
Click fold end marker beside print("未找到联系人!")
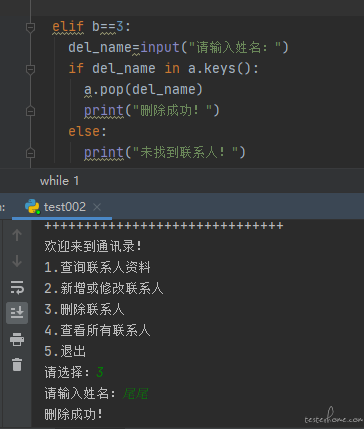[x=30, y=153]
